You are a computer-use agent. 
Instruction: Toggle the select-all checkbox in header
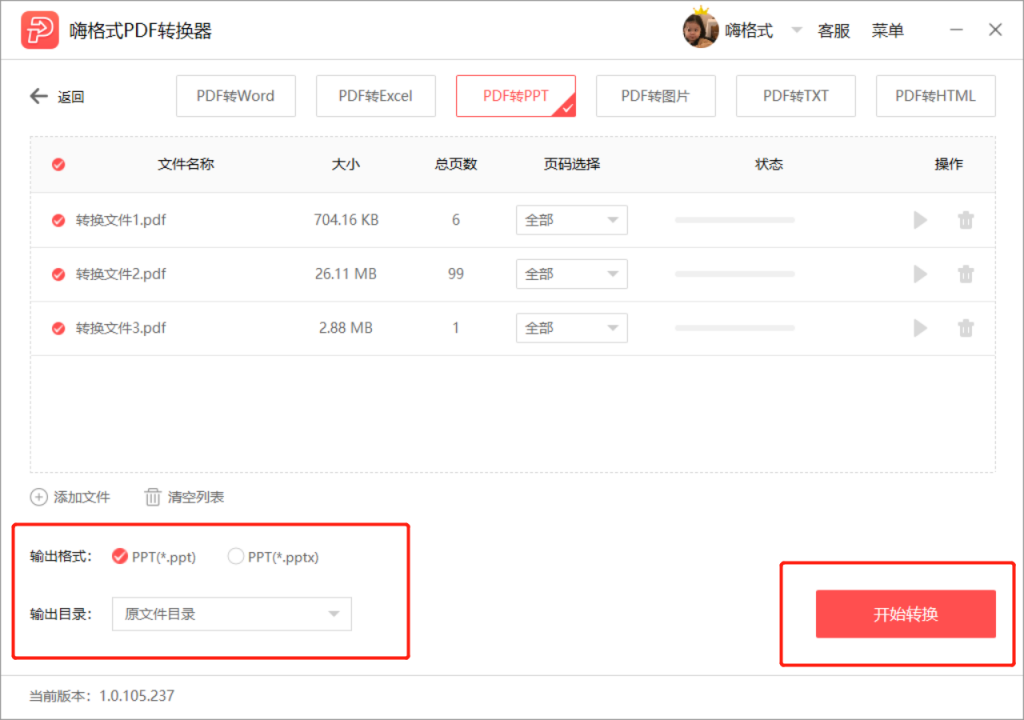(x=58, y=164)
